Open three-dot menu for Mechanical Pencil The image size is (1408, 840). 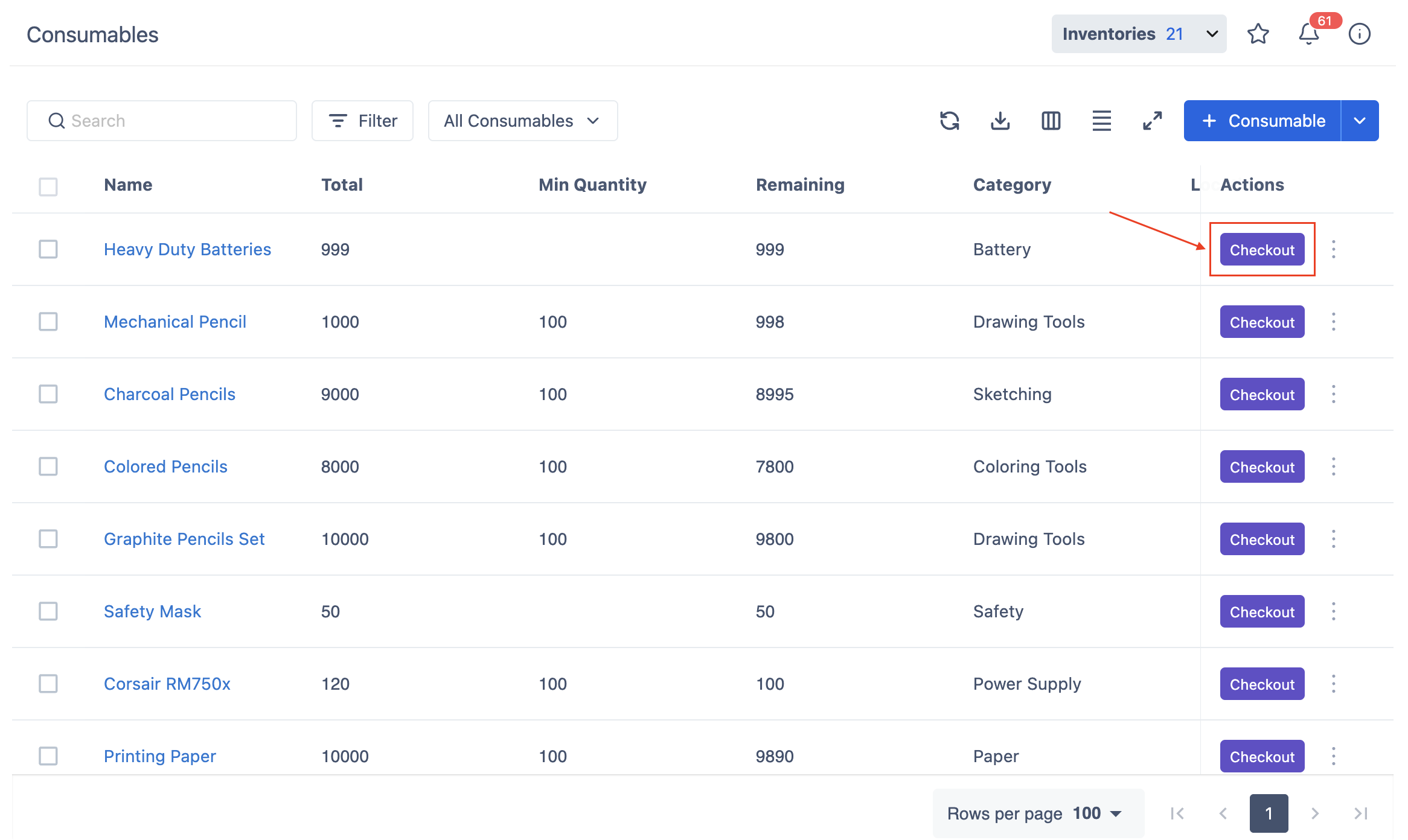click(x=1333, y=322)
